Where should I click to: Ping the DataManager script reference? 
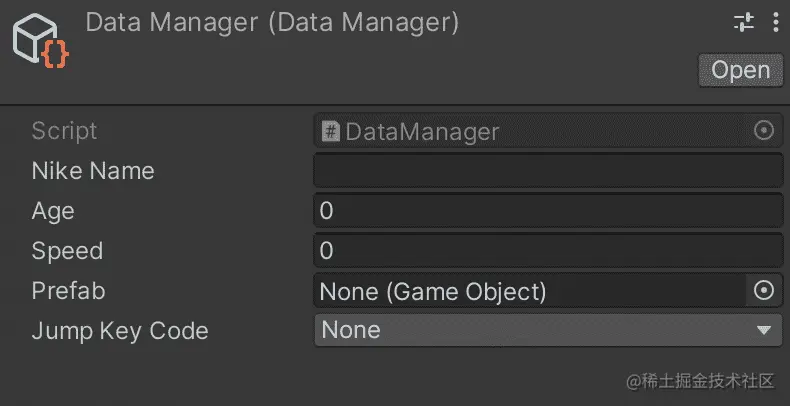pos(534,131)
